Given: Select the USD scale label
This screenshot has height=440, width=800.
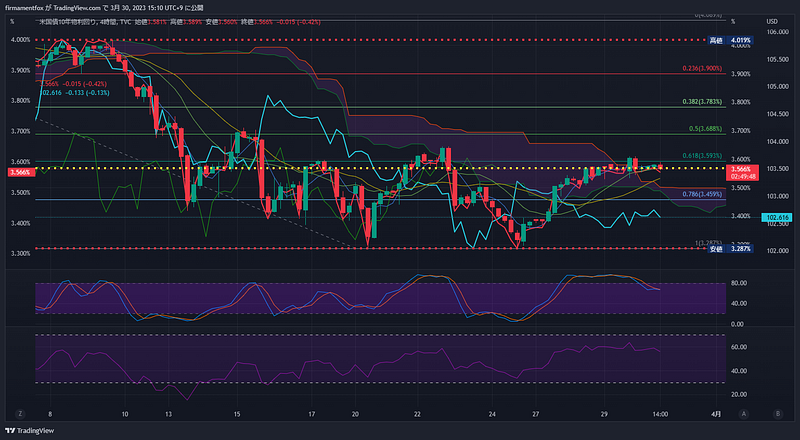Looking at the screenshot, I should pos(772,21).
